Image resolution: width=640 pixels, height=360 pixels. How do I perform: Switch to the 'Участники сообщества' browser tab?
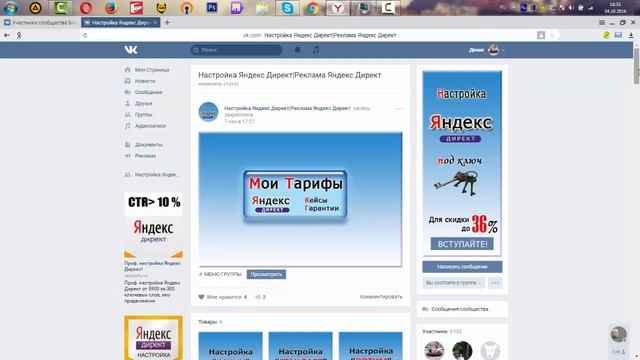pos(40,22)
